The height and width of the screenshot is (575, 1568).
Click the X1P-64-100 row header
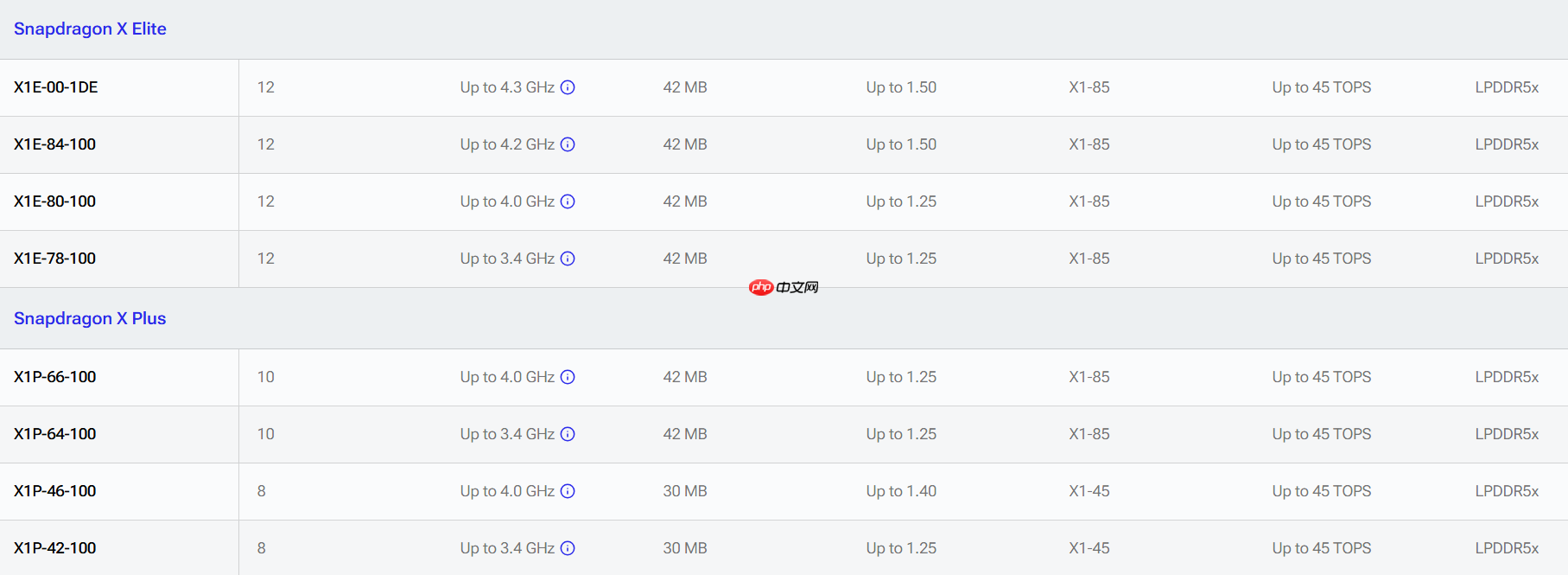[x=55, y=434]
